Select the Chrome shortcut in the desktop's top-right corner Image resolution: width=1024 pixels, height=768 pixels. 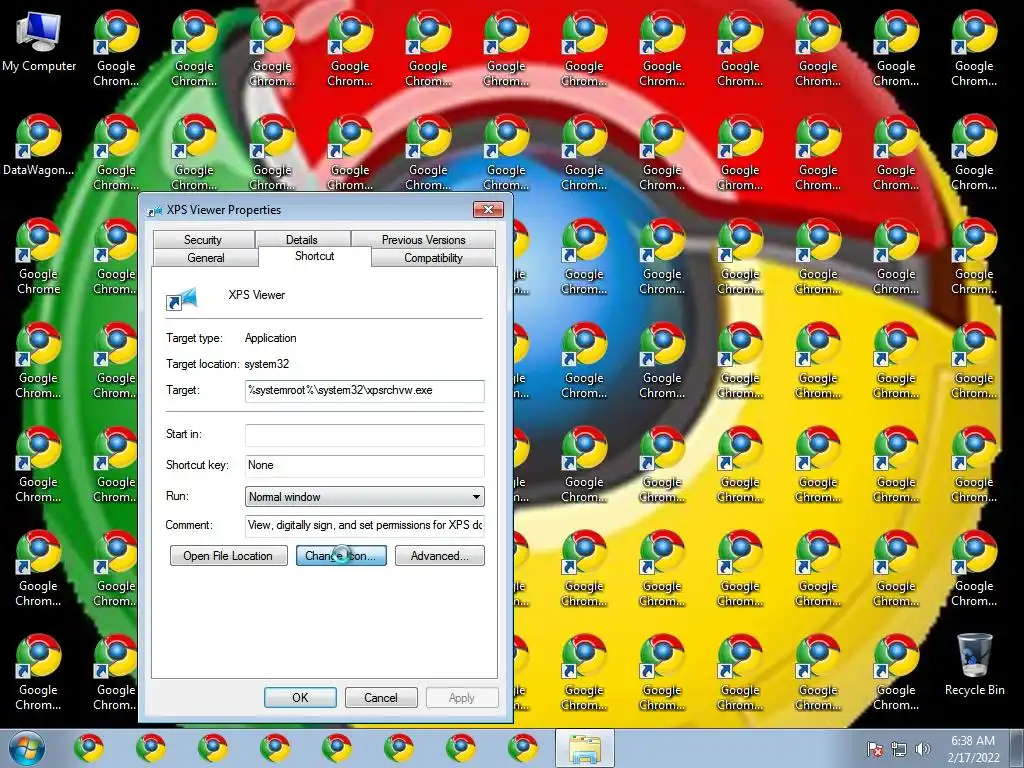(974, 49)
